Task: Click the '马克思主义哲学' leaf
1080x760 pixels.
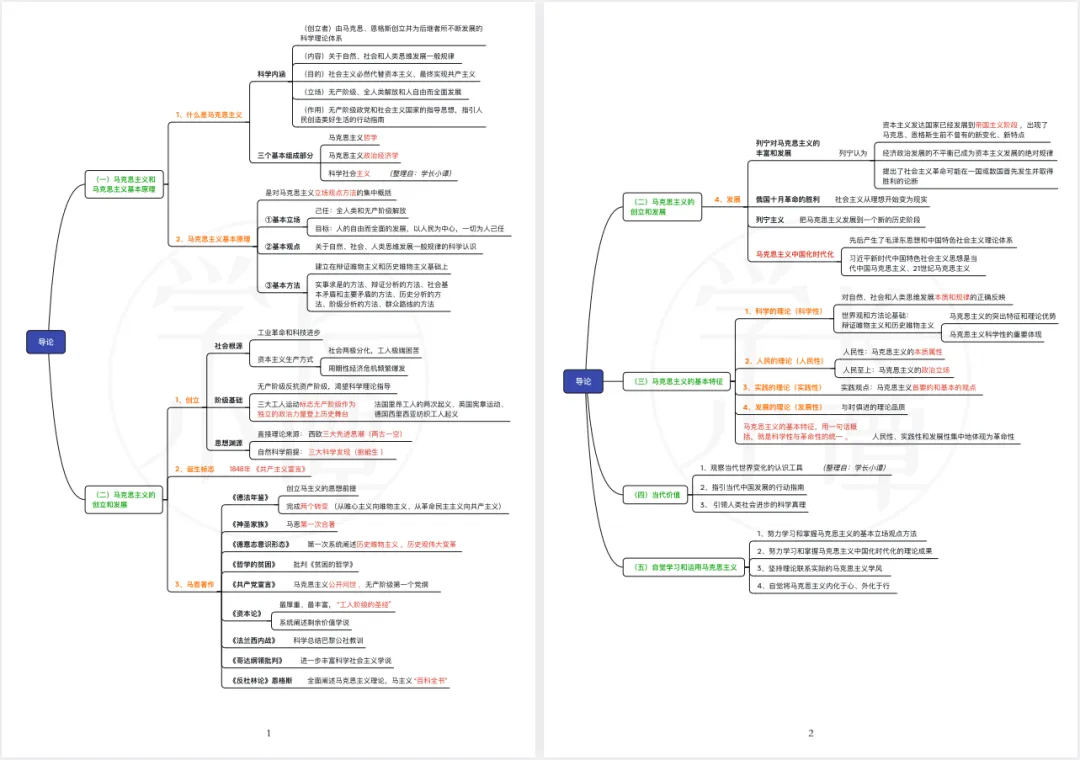Action: [353, 138]
